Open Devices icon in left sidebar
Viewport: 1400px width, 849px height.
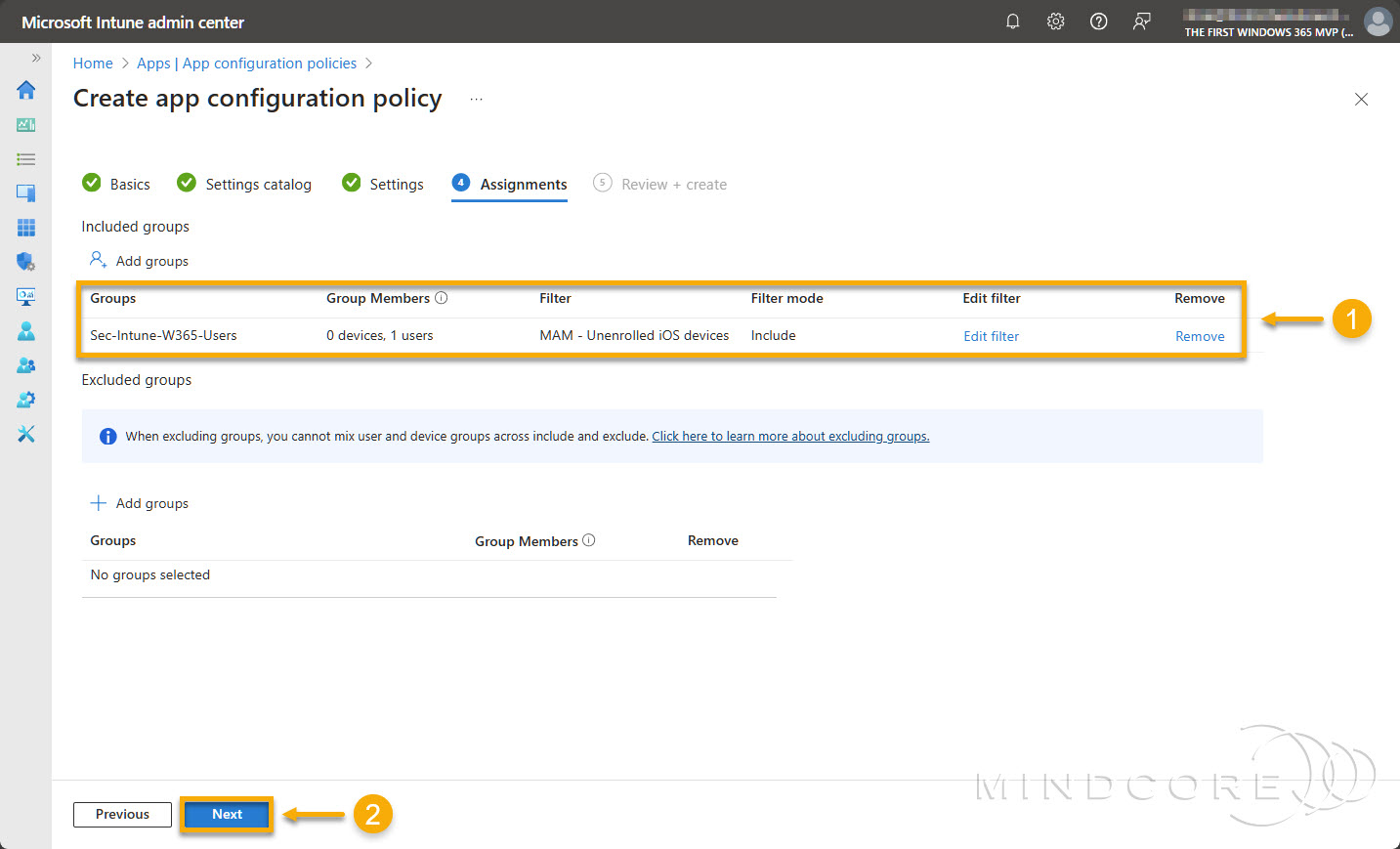(26, 193)
